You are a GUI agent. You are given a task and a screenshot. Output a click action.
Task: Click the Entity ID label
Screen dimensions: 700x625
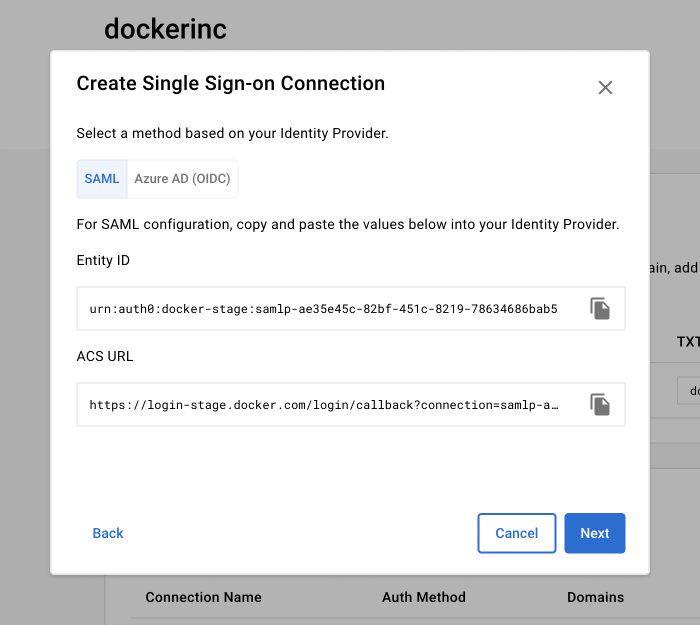click(x=103, y=260)
